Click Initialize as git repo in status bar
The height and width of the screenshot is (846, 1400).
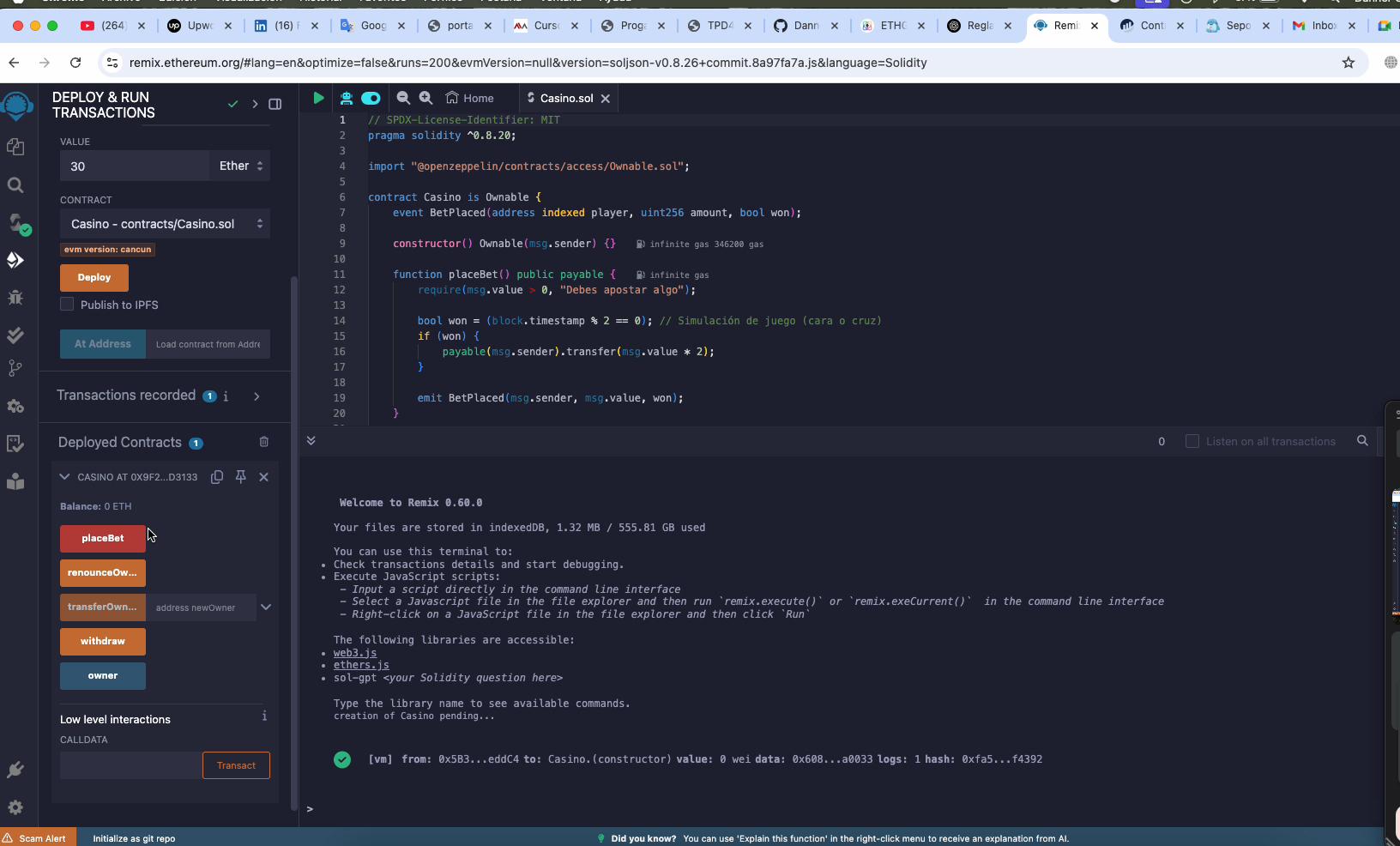pos(134,838)
